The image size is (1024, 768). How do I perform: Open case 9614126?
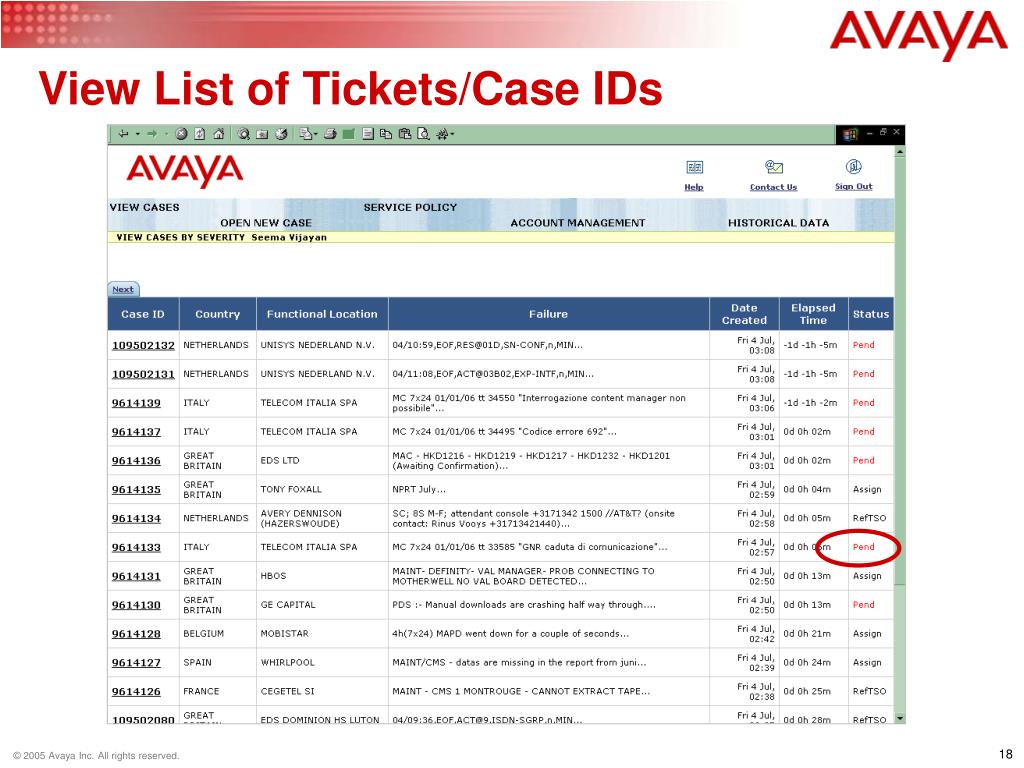(136, 692)
